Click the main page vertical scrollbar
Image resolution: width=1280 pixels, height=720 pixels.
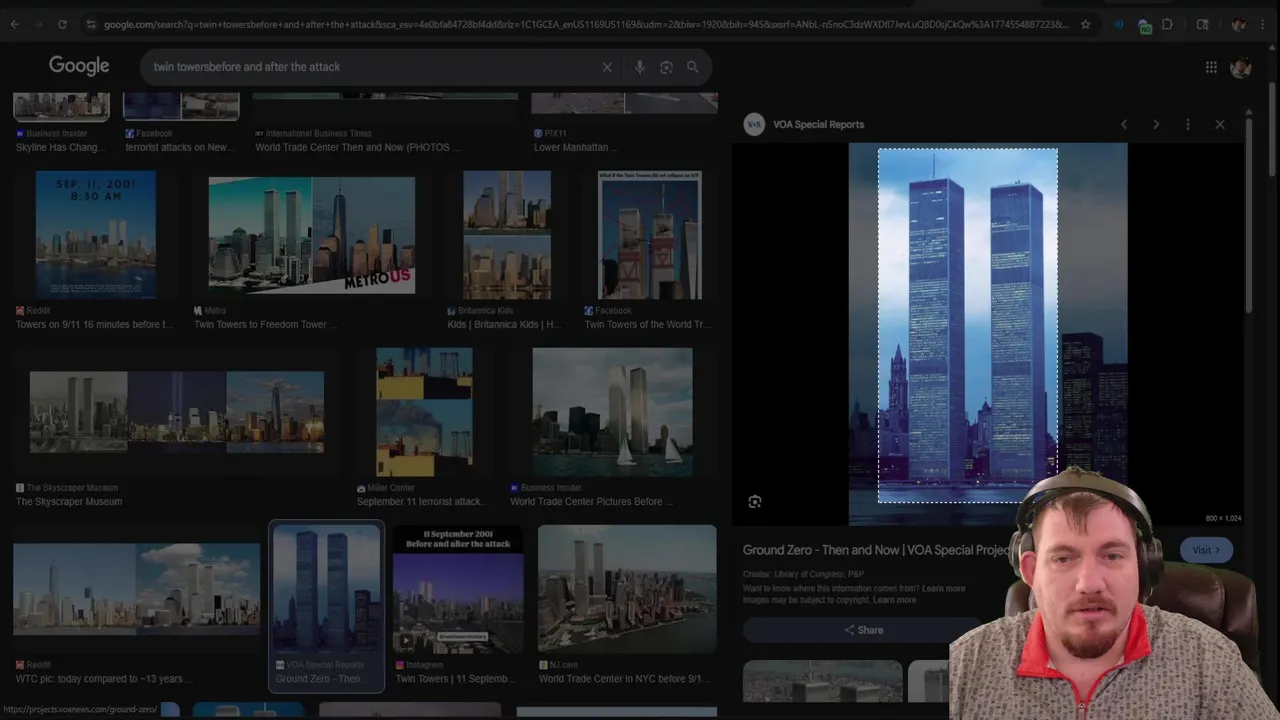click(1273, 130)
